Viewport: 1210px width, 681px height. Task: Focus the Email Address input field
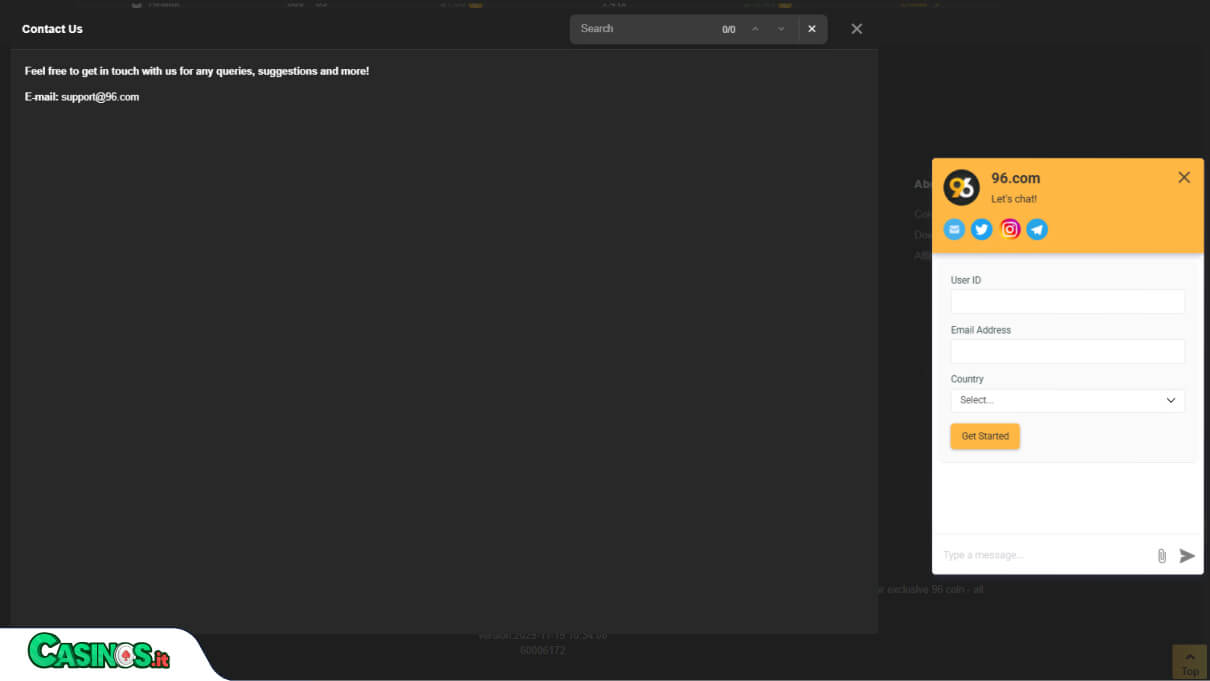tap(1068, 351)
